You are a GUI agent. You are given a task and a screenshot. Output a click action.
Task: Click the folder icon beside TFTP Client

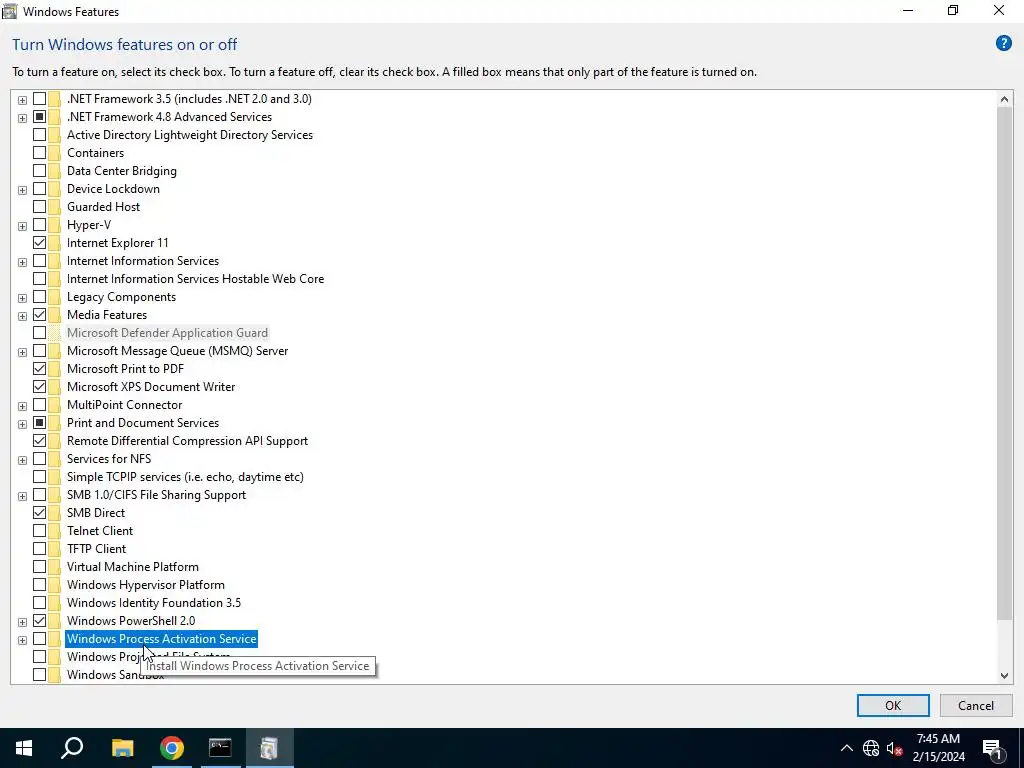pos(54,549)
